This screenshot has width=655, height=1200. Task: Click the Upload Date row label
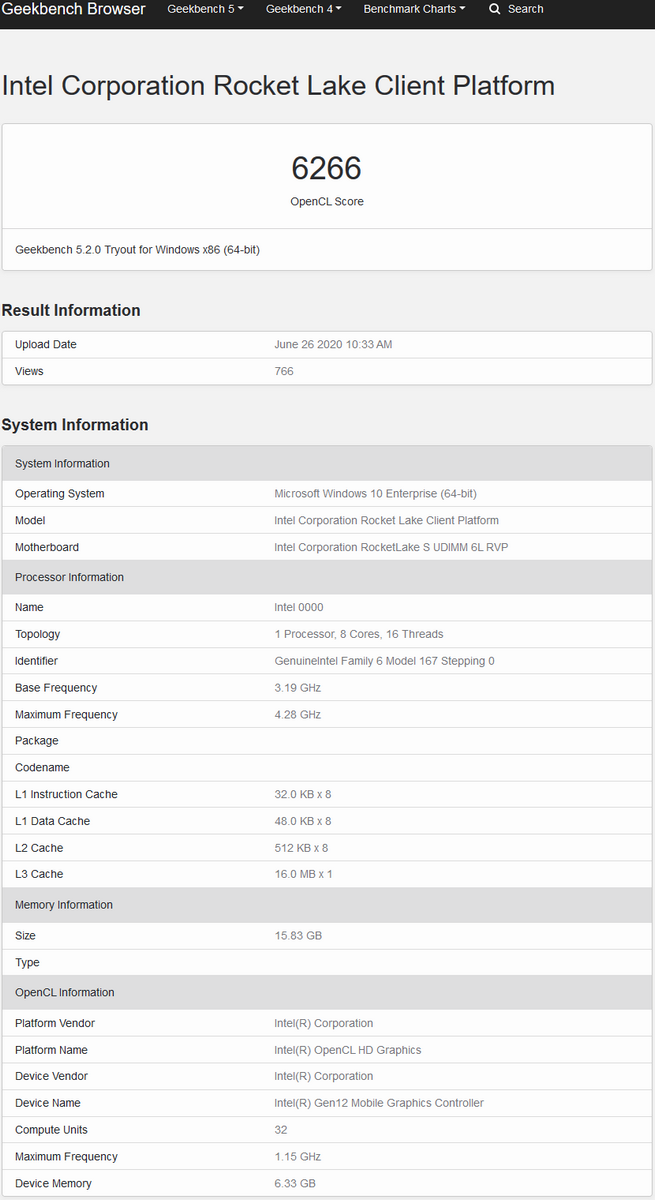[46, 345]
